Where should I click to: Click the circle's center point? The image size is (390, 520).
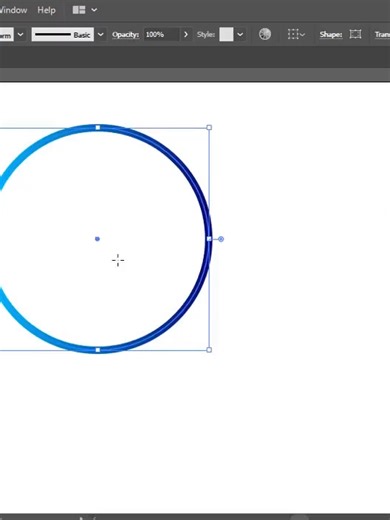coord(97,239)
